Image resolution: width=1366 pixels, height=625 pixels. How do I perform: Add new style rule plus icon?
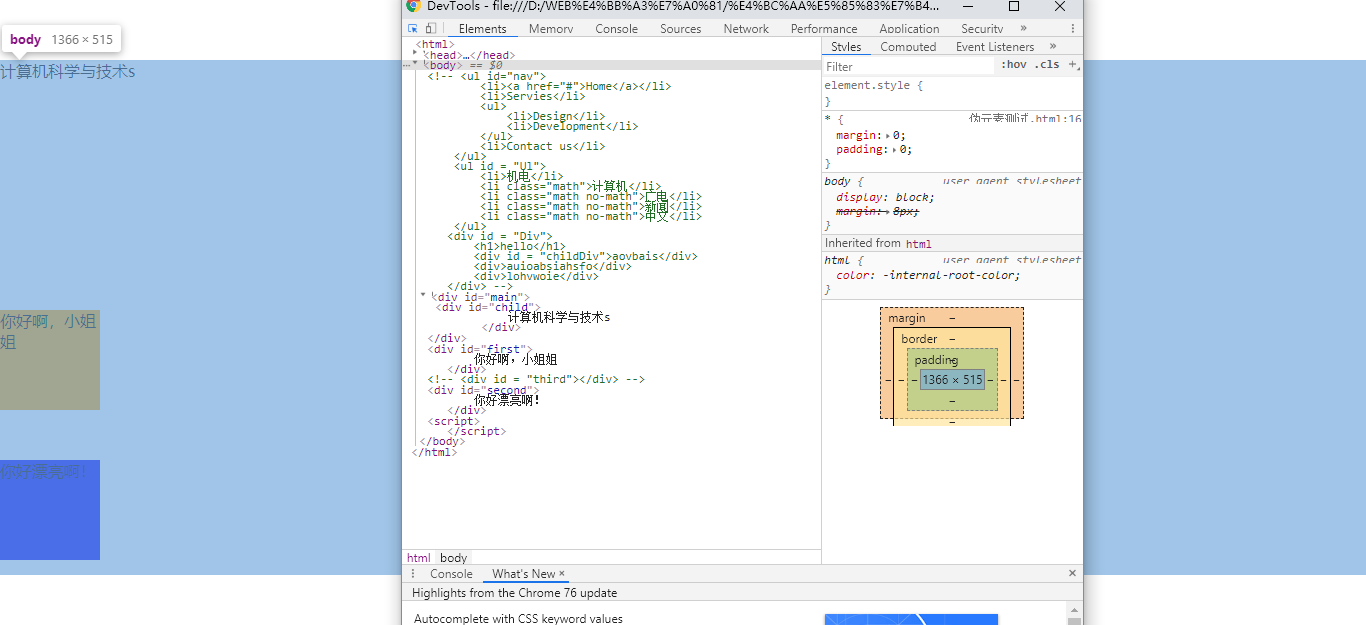point(1073,64)
